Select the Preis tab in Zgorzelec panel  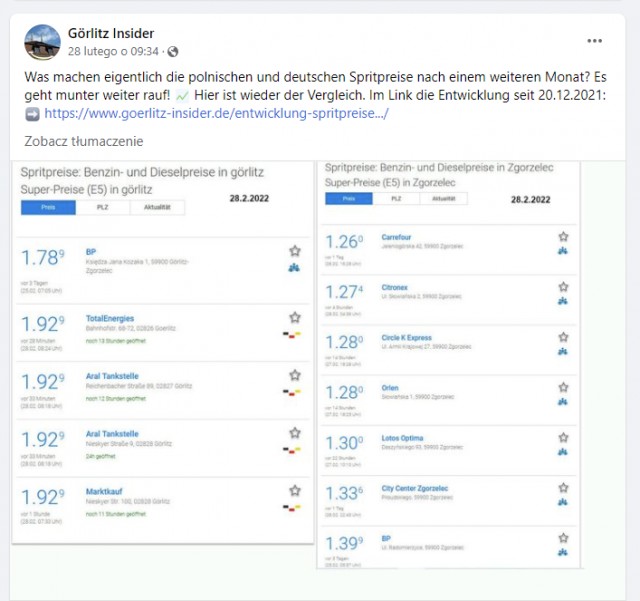pos(349,199)
